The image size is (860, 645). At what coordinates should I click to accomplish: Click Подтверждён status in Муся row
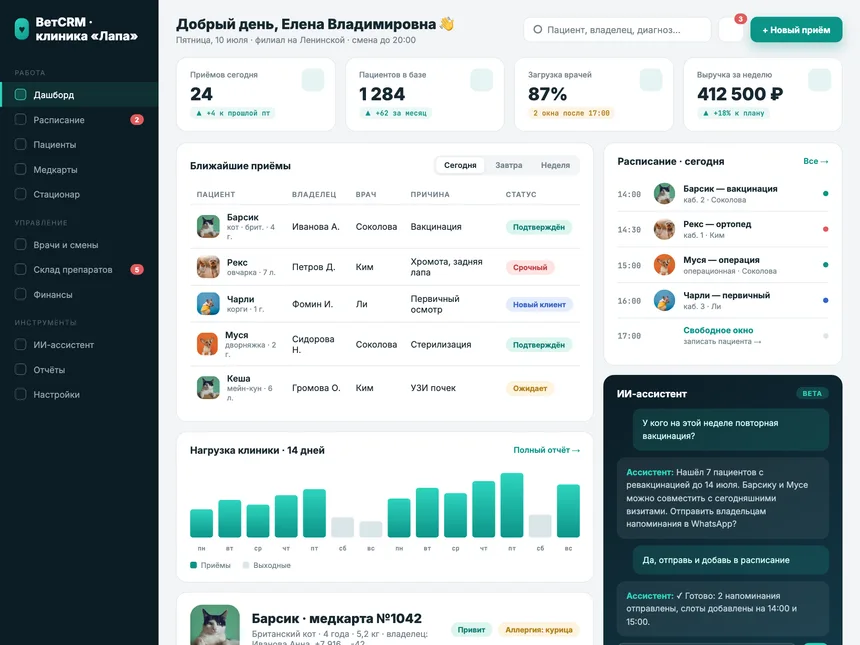click(539, 345)
